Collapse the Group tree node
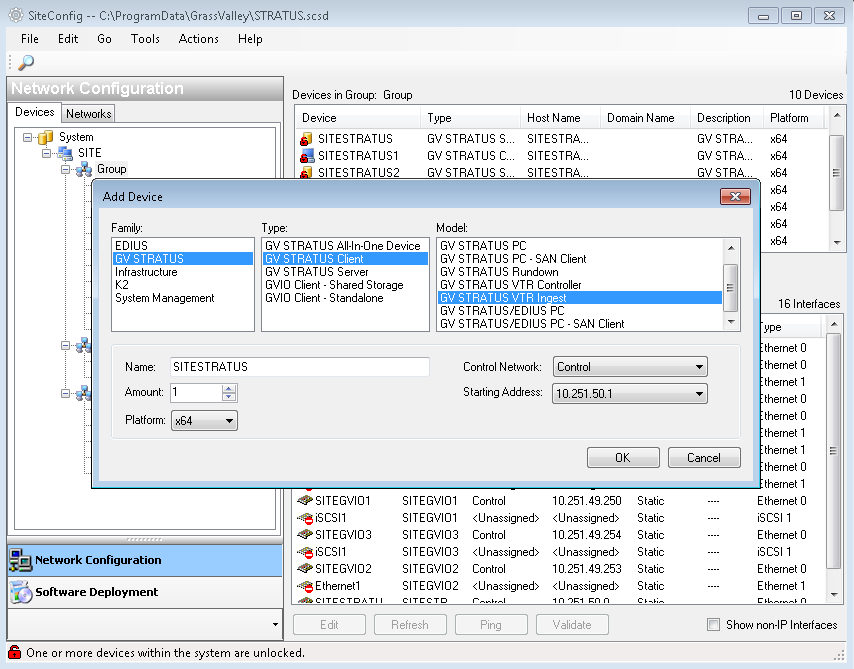The image size is (854, 669). pyautogui.click(x=65, y=169)
